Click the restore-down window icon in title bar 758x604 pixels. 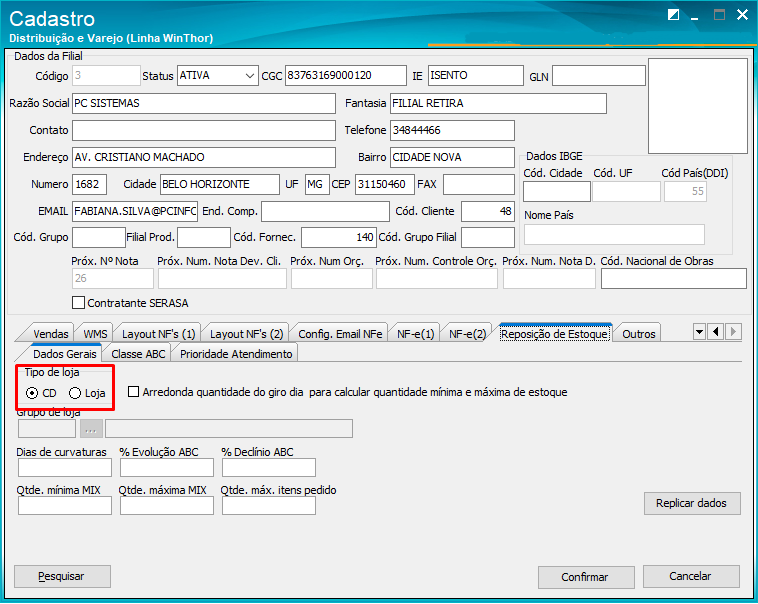pos(672,15)
